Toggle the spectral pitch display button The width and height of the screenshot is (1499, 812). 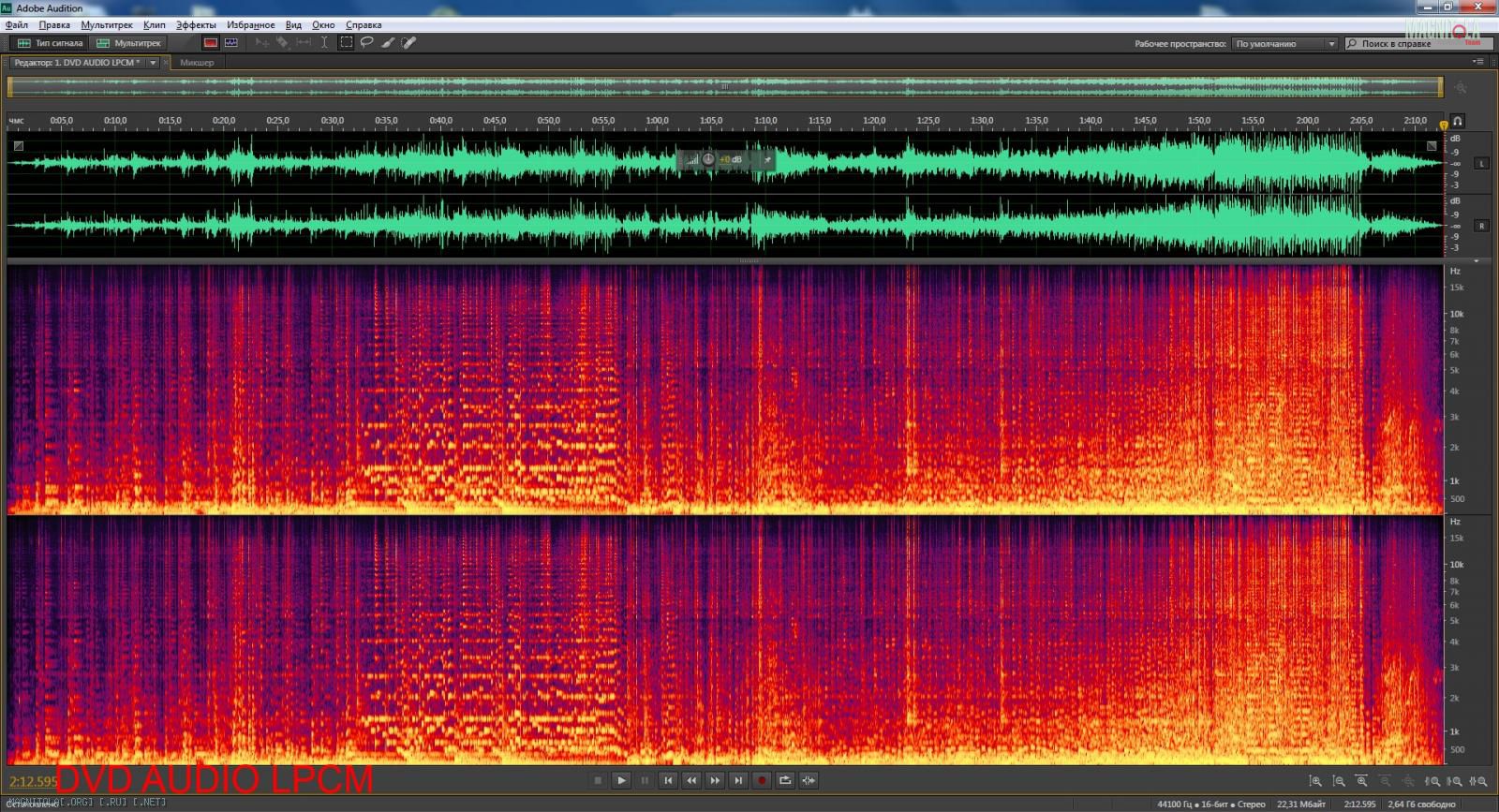pyautogui.click(x=231, y=43)
